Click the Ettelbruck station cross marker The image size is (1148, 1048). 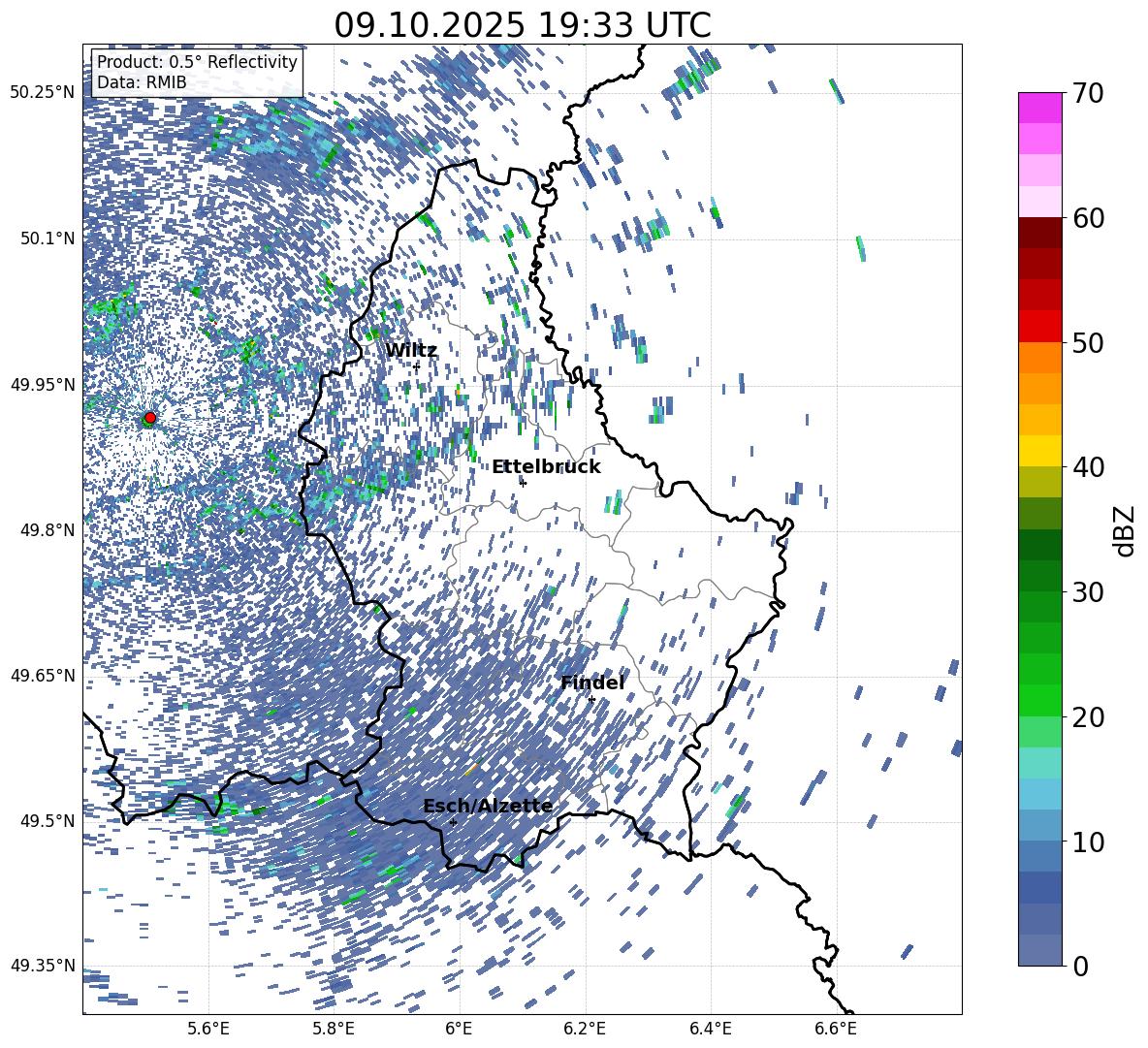click(x=523, y=482)
